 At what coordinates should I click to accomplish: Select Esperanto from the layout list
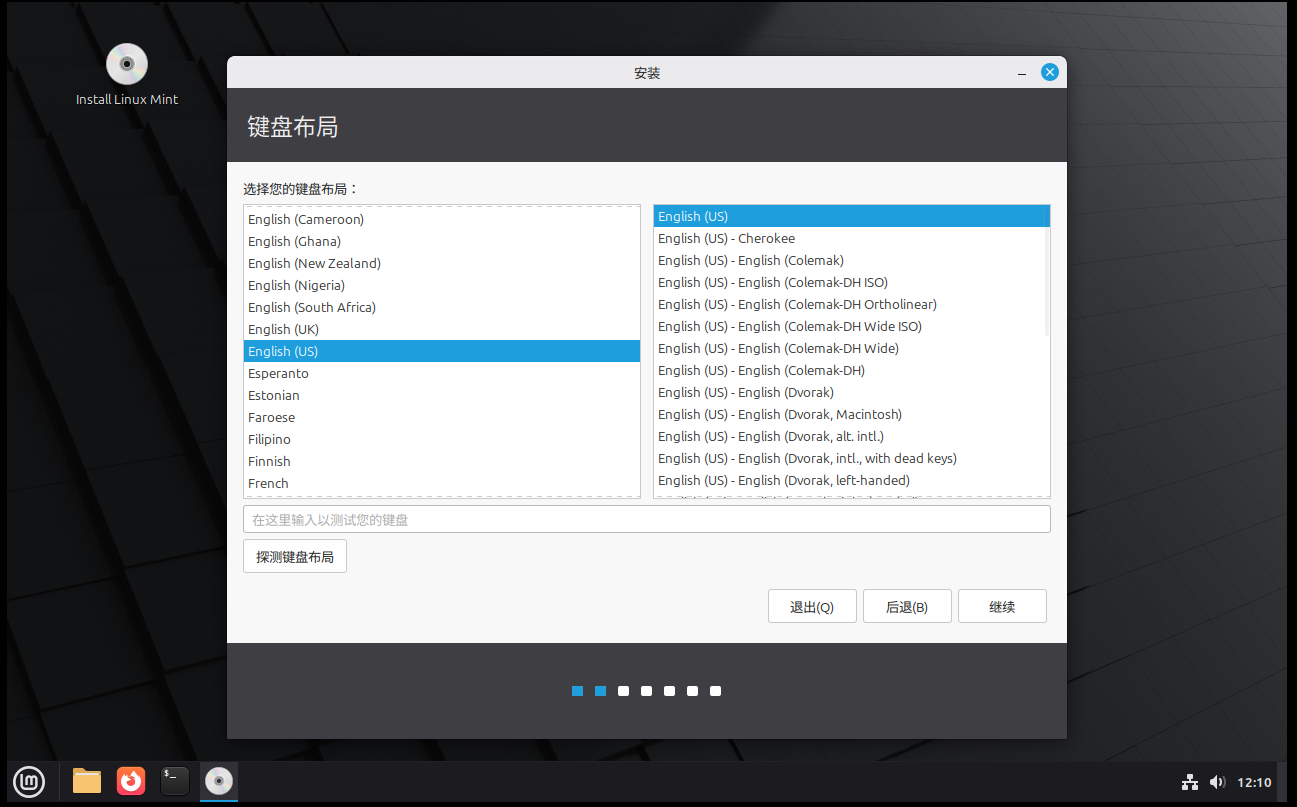pos(278,373)
